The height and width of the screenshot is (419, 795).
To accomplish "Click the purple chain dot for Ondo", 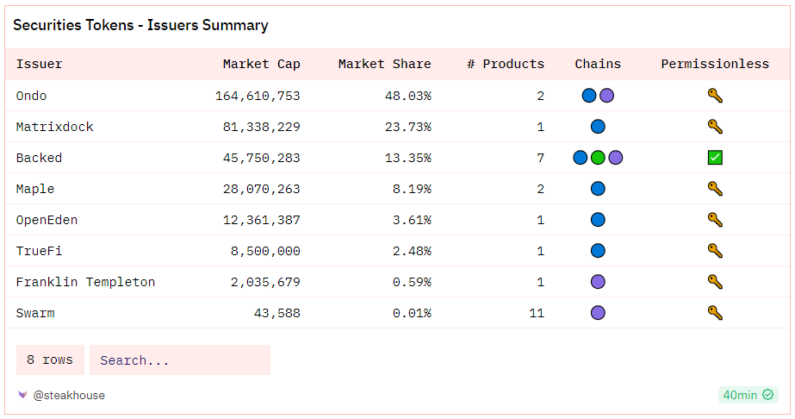I will pos(607,96).
